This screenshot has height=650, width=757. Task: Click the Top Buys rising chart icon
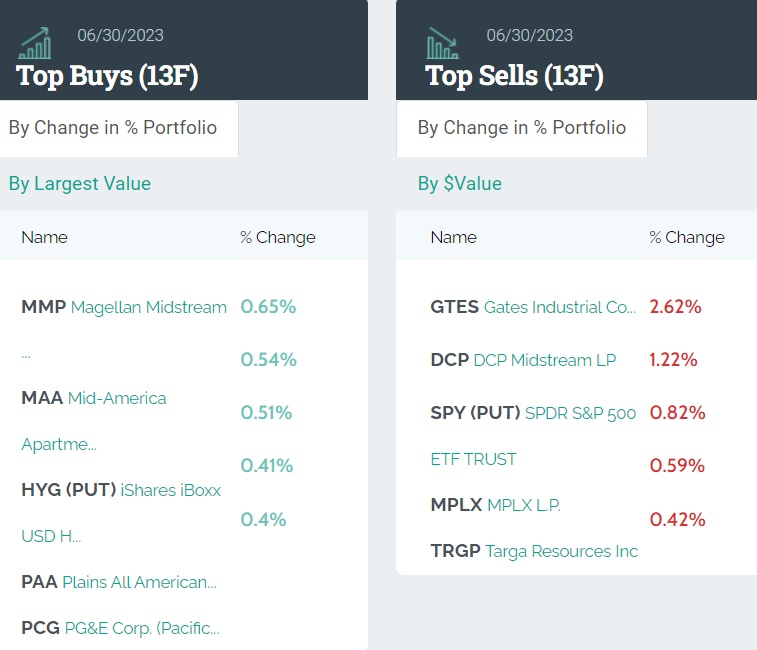point(35,43)
